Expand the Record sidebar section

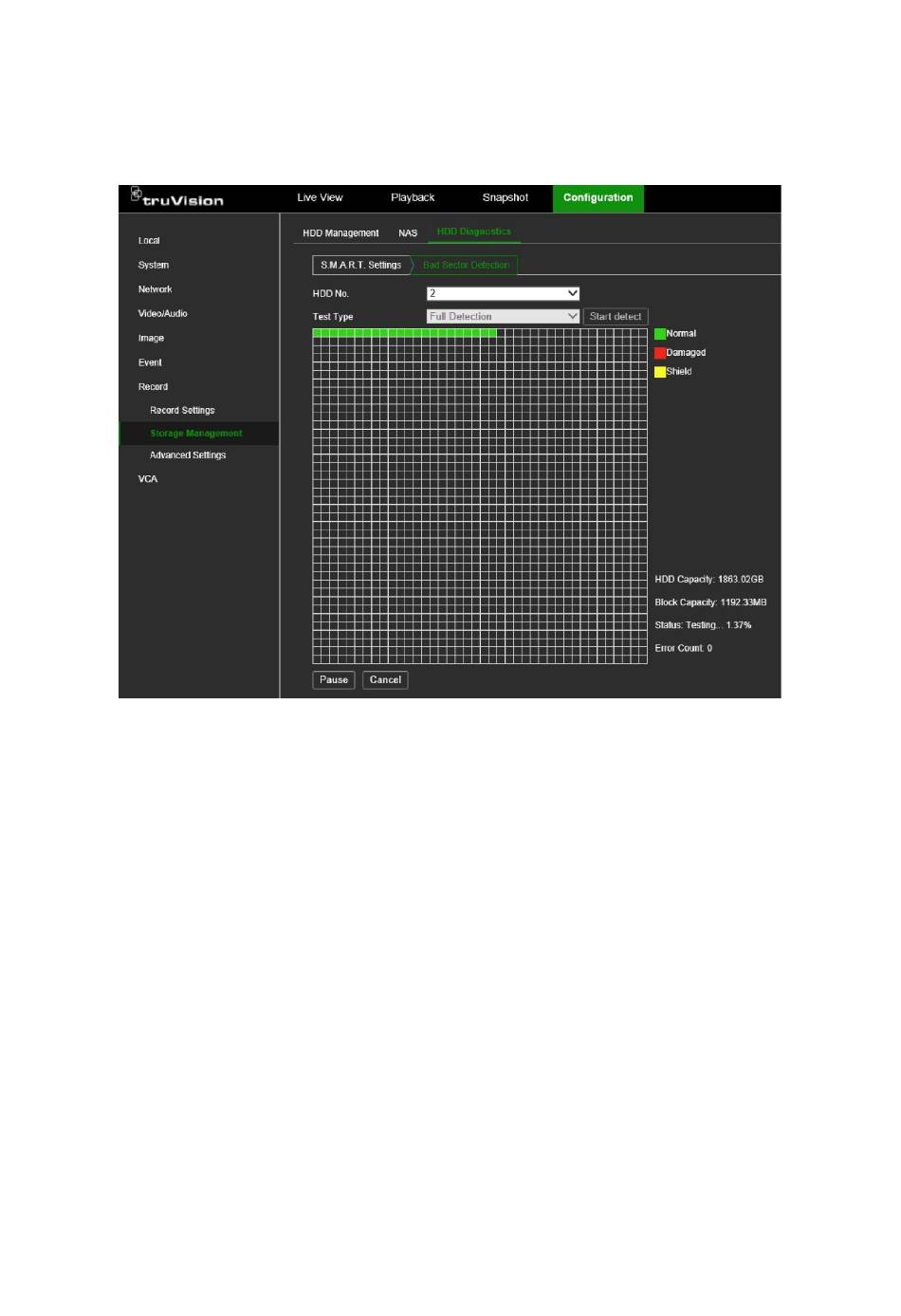[153, 387]
